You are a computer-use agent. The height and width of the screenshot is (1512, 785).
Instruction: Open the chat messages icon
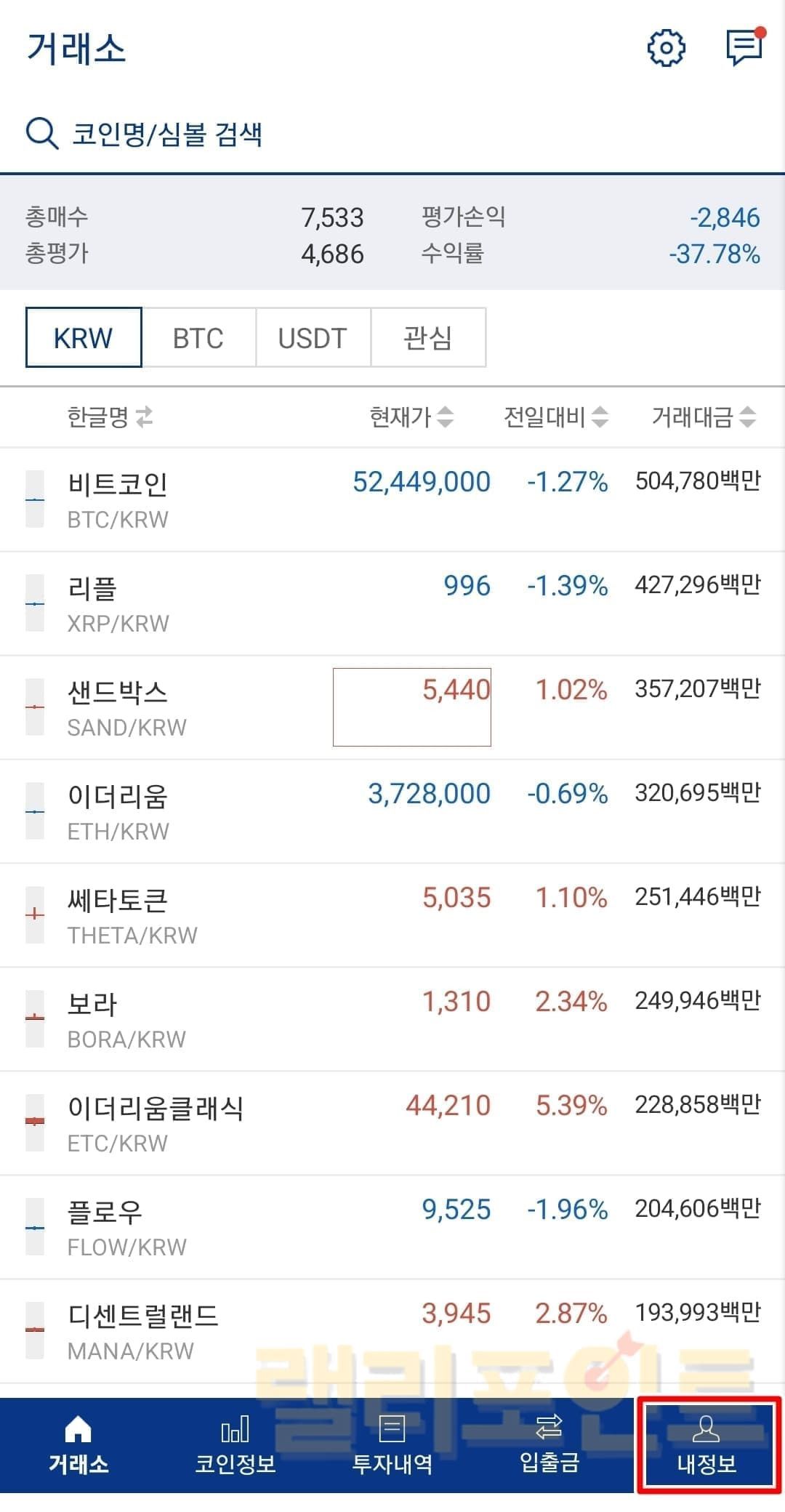click(x=744, y=48)
